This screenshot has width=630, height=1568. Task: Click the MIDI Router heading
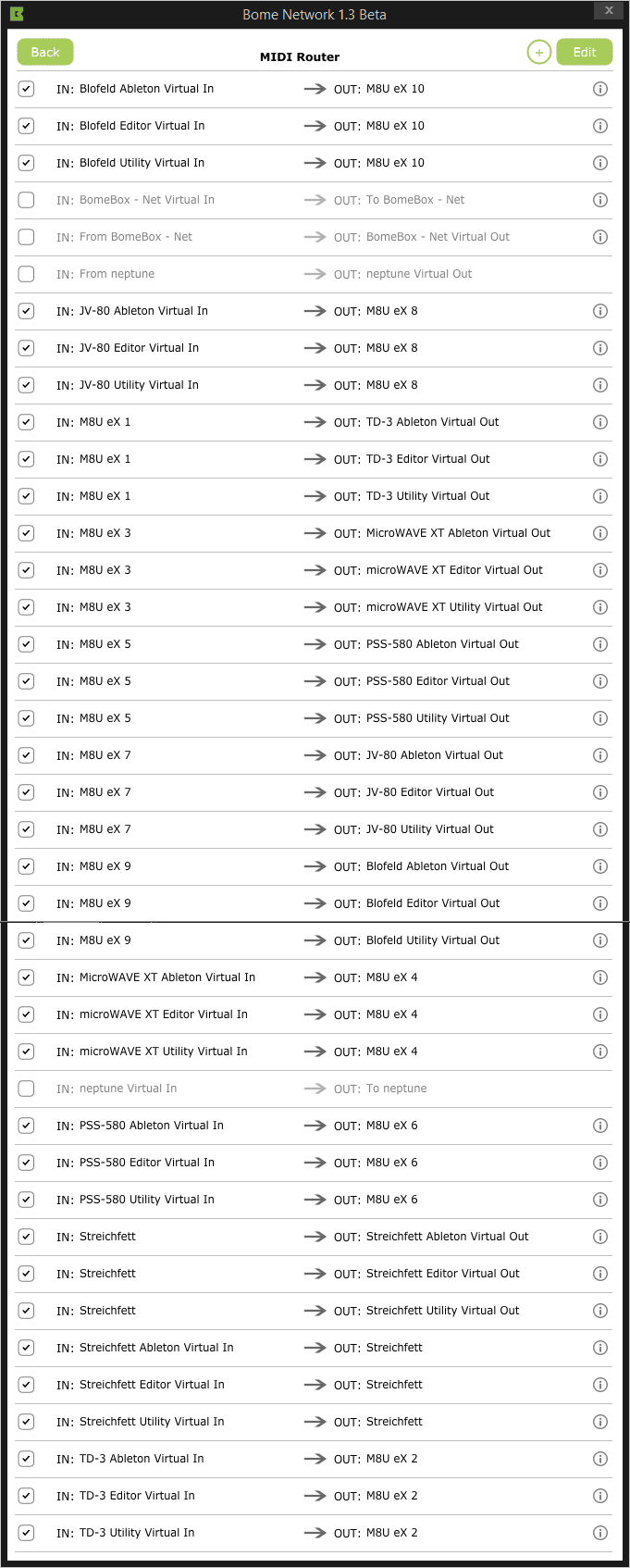point(300,57)
